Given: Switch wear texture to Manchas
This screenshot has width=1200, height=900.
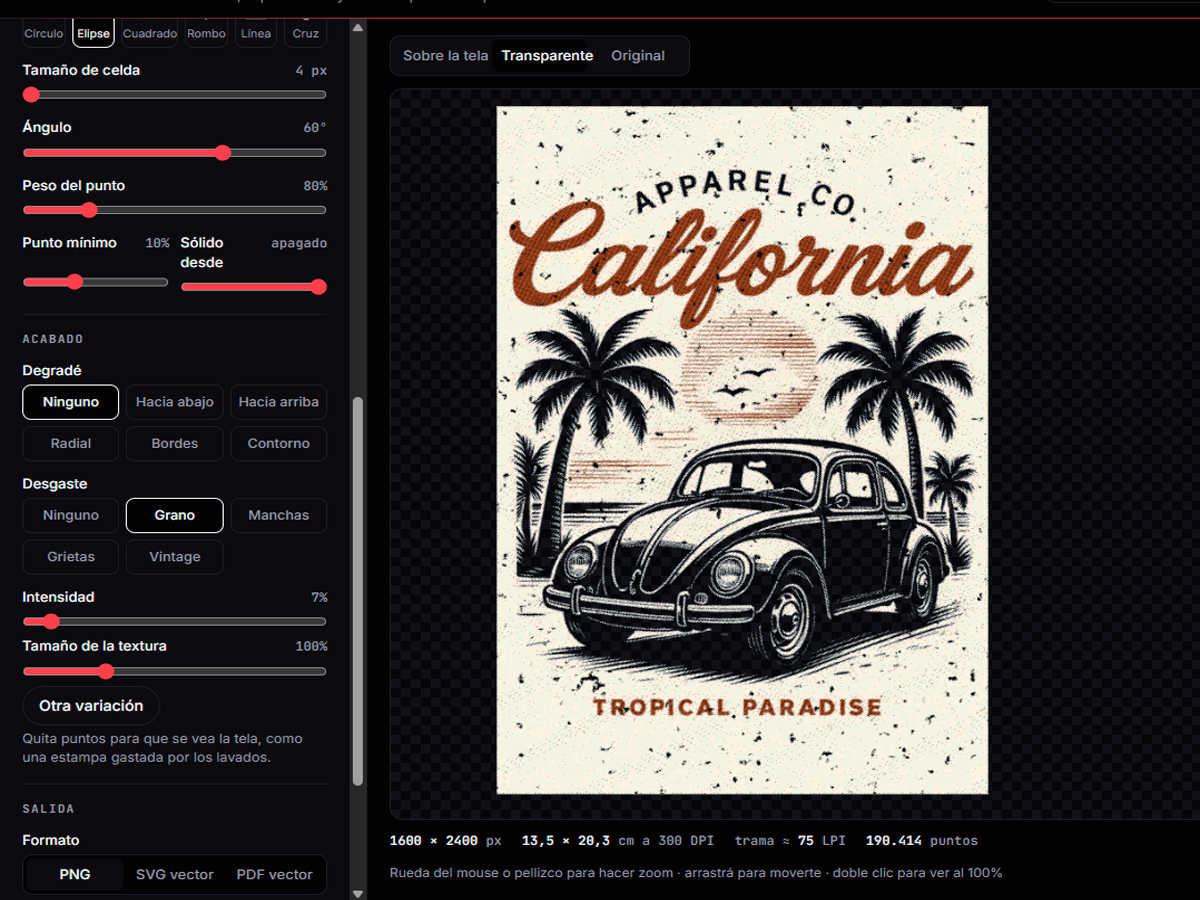Looking at the screenshot, I should click(279, 515).
